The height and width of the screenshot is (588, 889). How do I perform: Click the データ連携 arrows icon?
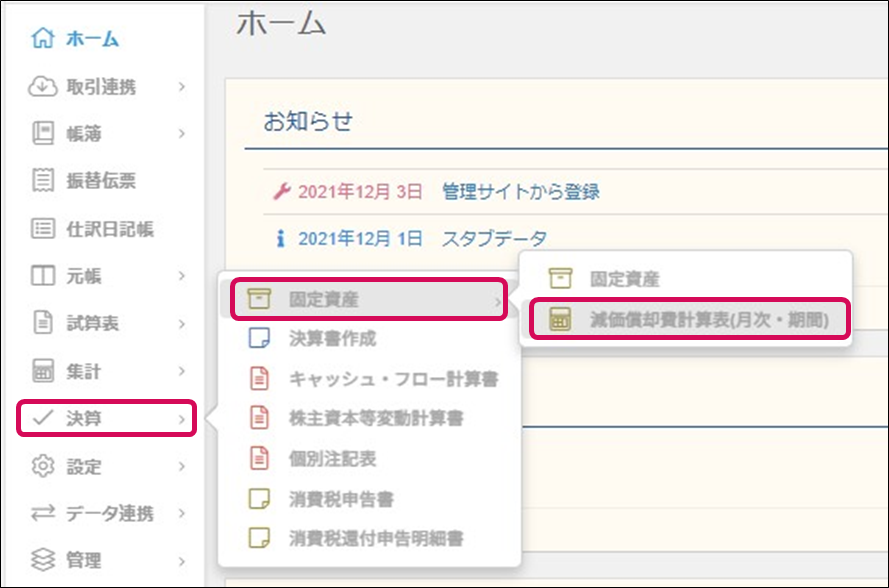click(43, 513)
